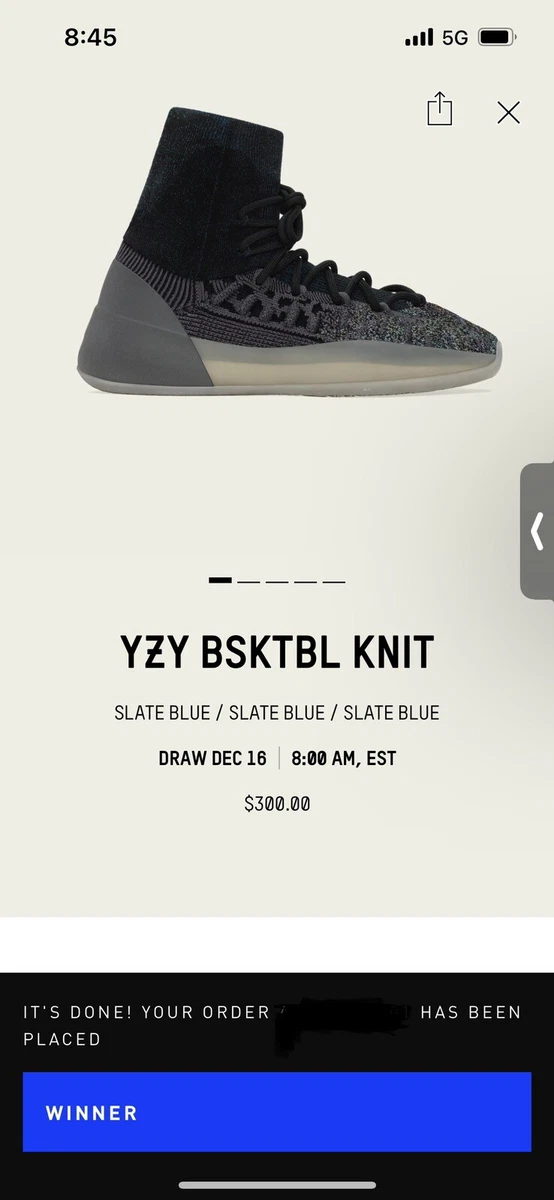The height and width of the screenshot is (1200, 554).
Task: Close the product view with X
Action: 508,112
